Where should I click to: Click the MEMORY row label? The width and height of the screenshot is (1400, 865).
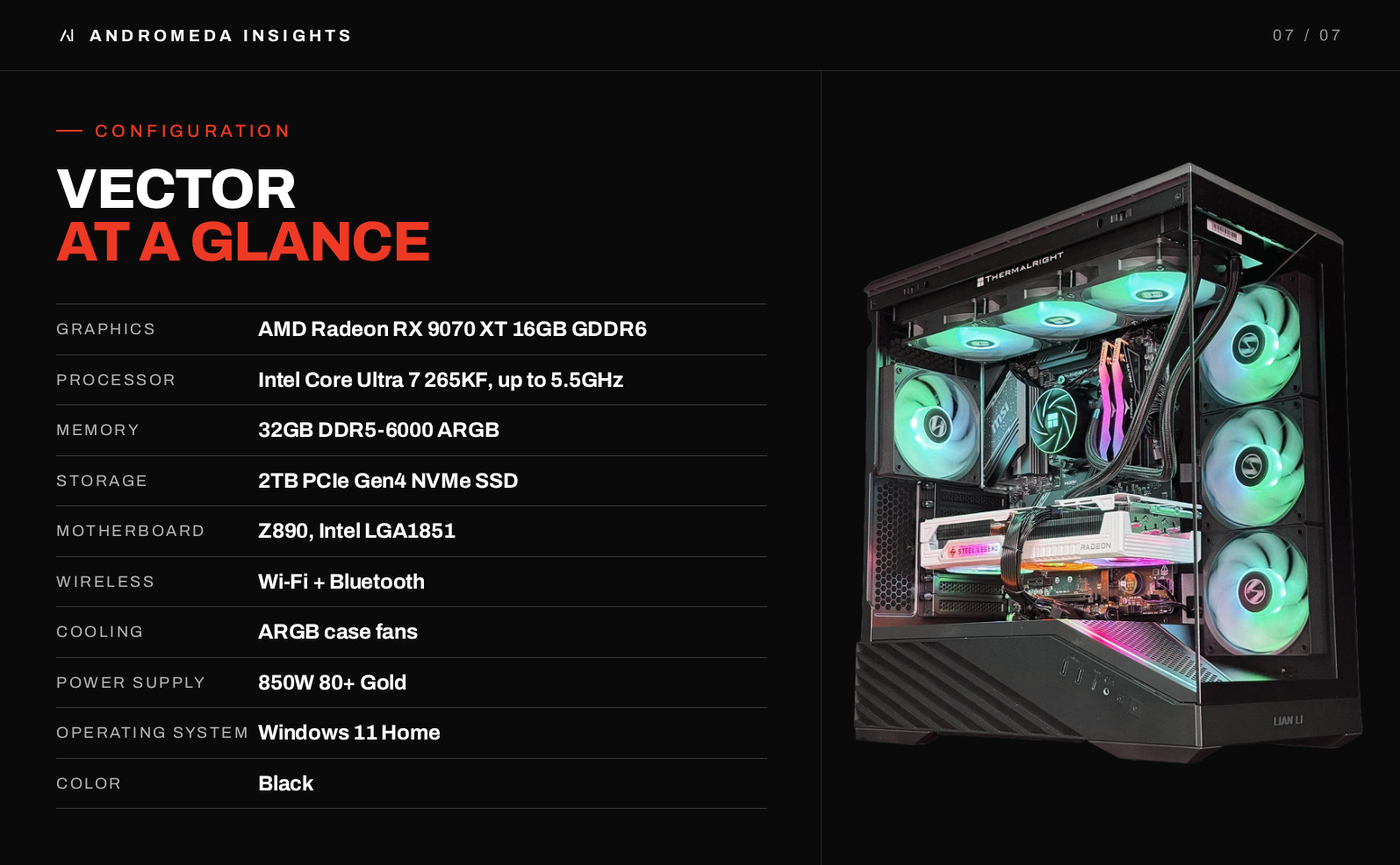pos(98,430)
